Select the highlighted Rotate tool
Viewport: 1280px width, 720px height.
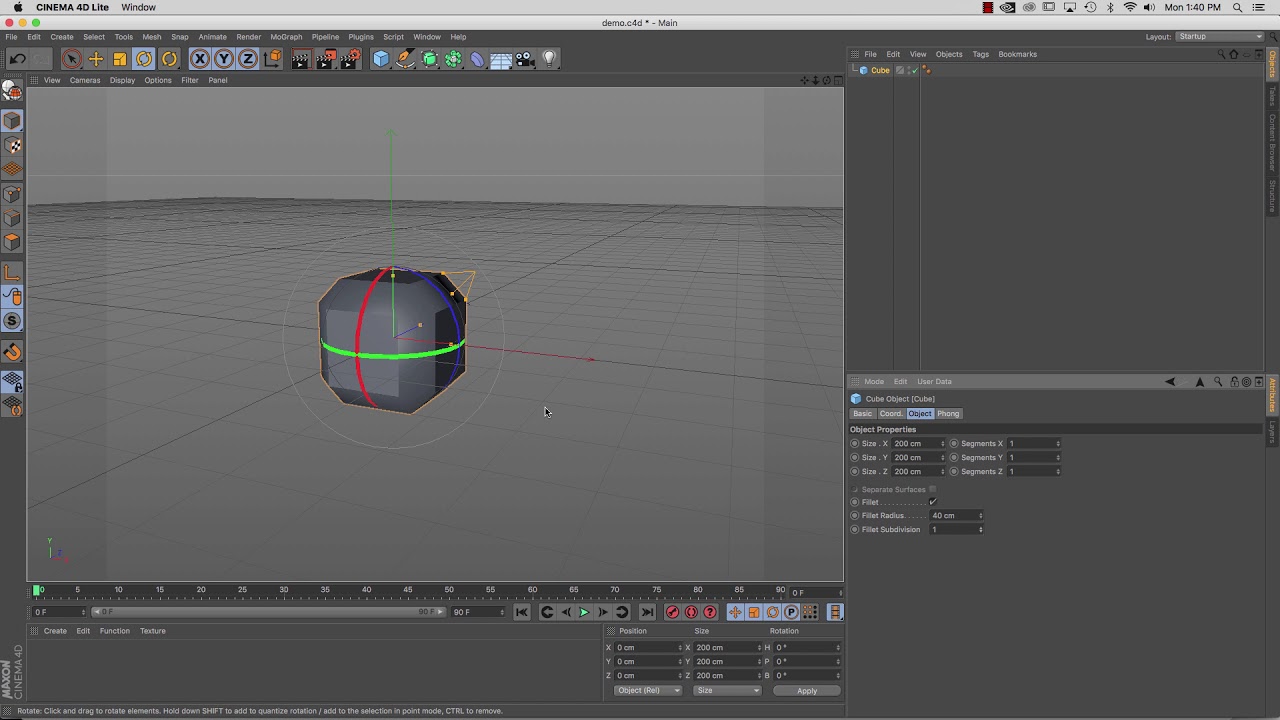(144, 59)
